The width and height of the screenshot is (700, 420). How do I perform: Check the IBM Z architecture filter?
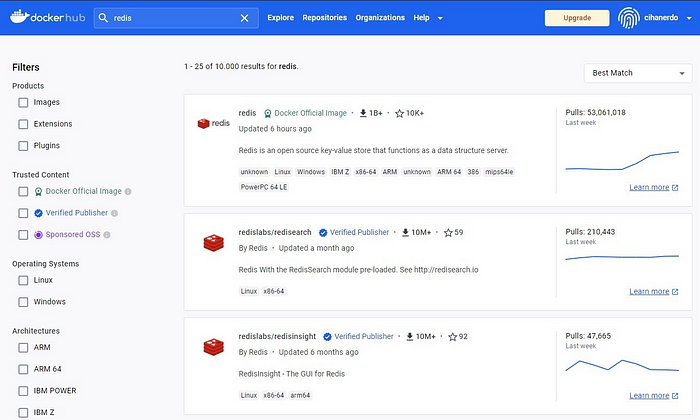point(23,412)
